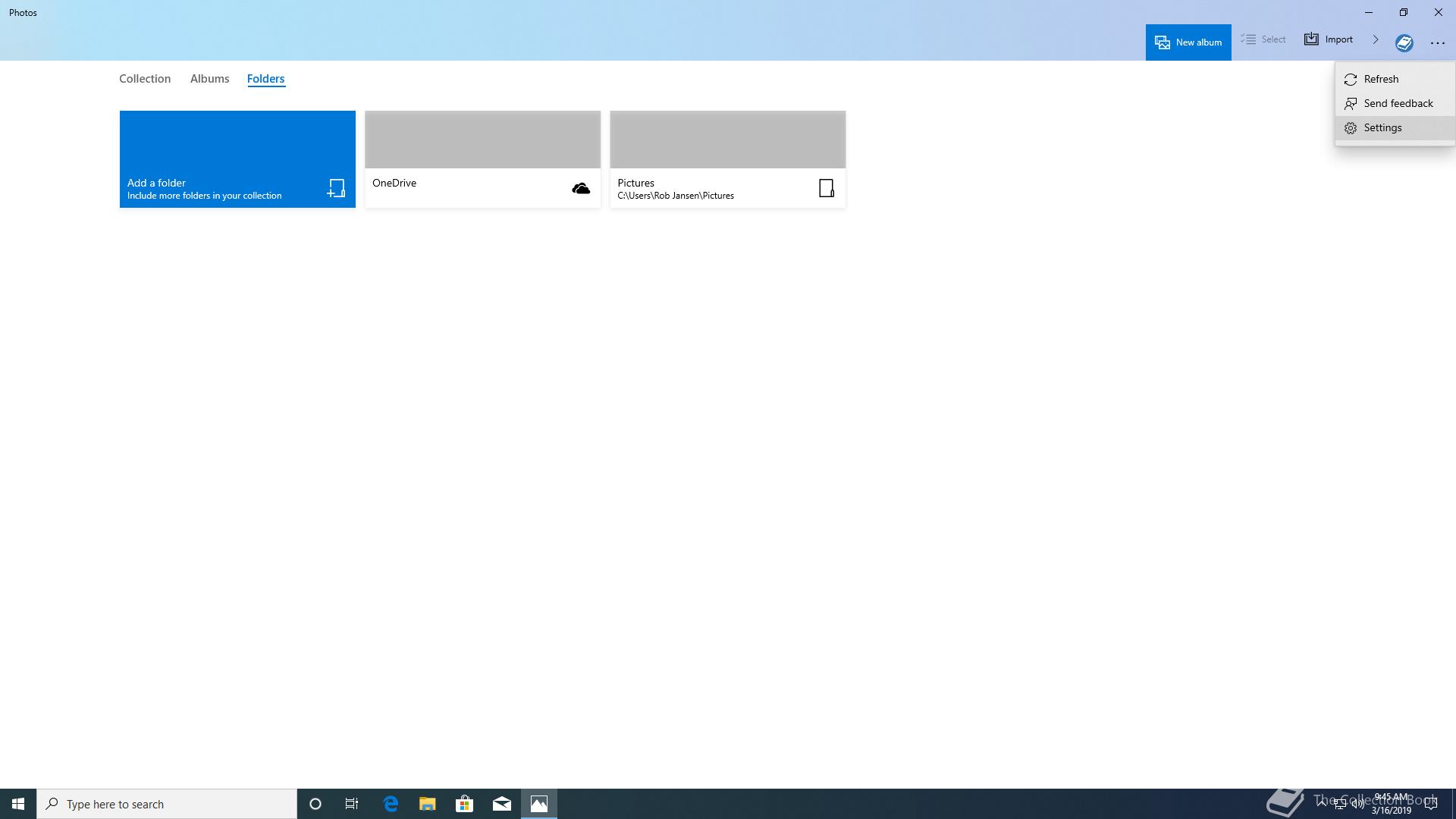This screenshot has height=819, width=1456.
Task: Click the Add a folder tile
Action: click(x=237, y=159)
